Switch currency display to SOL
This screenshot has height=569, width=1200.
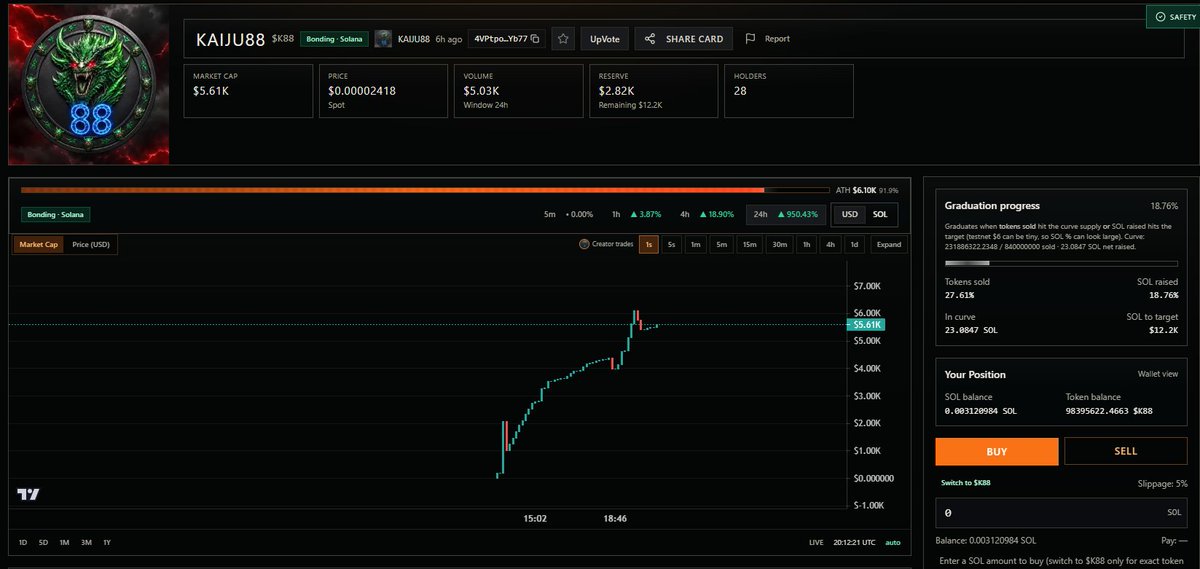880,215
